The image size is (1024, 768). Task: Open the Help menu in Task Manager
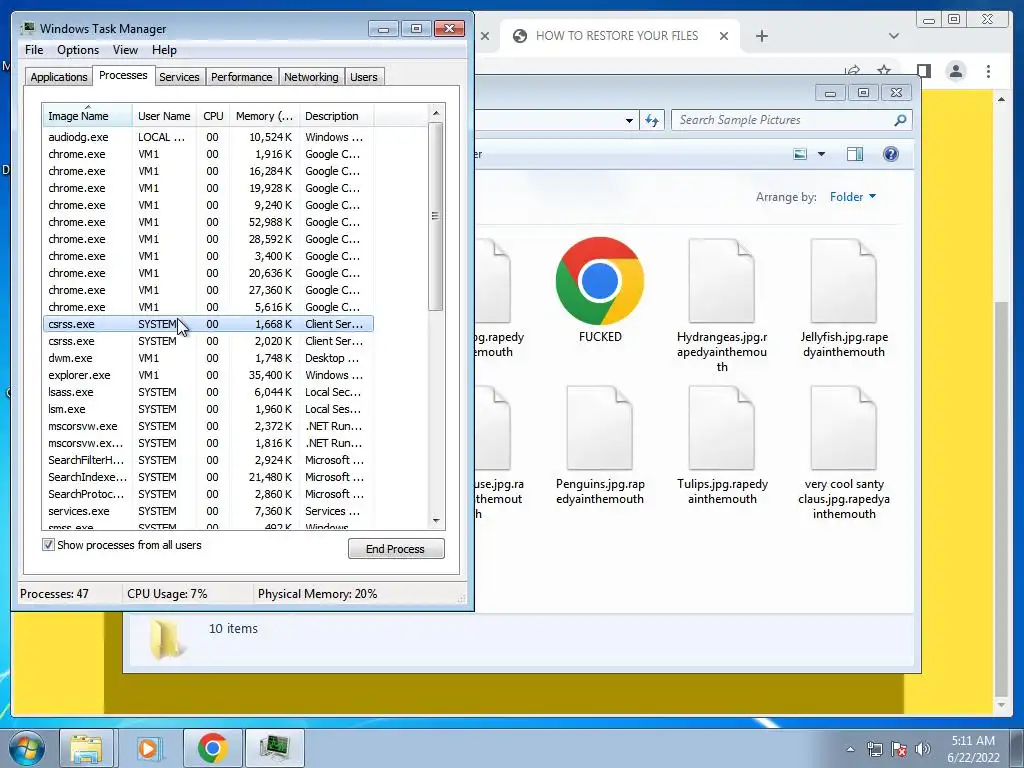(x=165, y=50)
